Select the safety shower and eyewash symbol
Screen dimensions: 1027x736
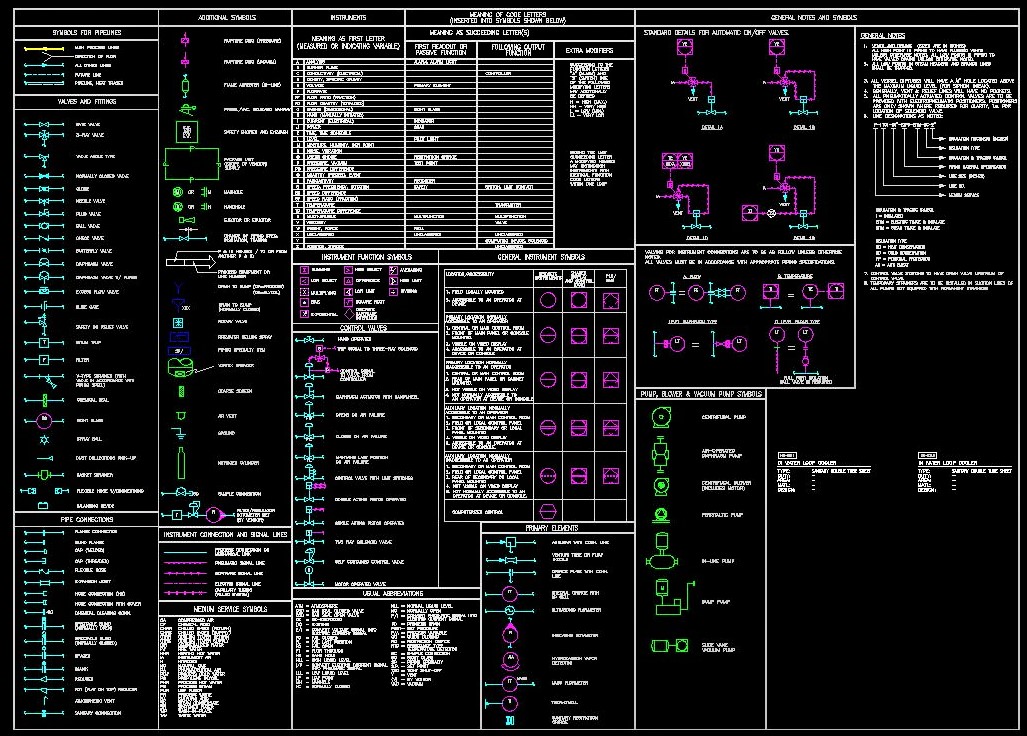click(184, 130)
